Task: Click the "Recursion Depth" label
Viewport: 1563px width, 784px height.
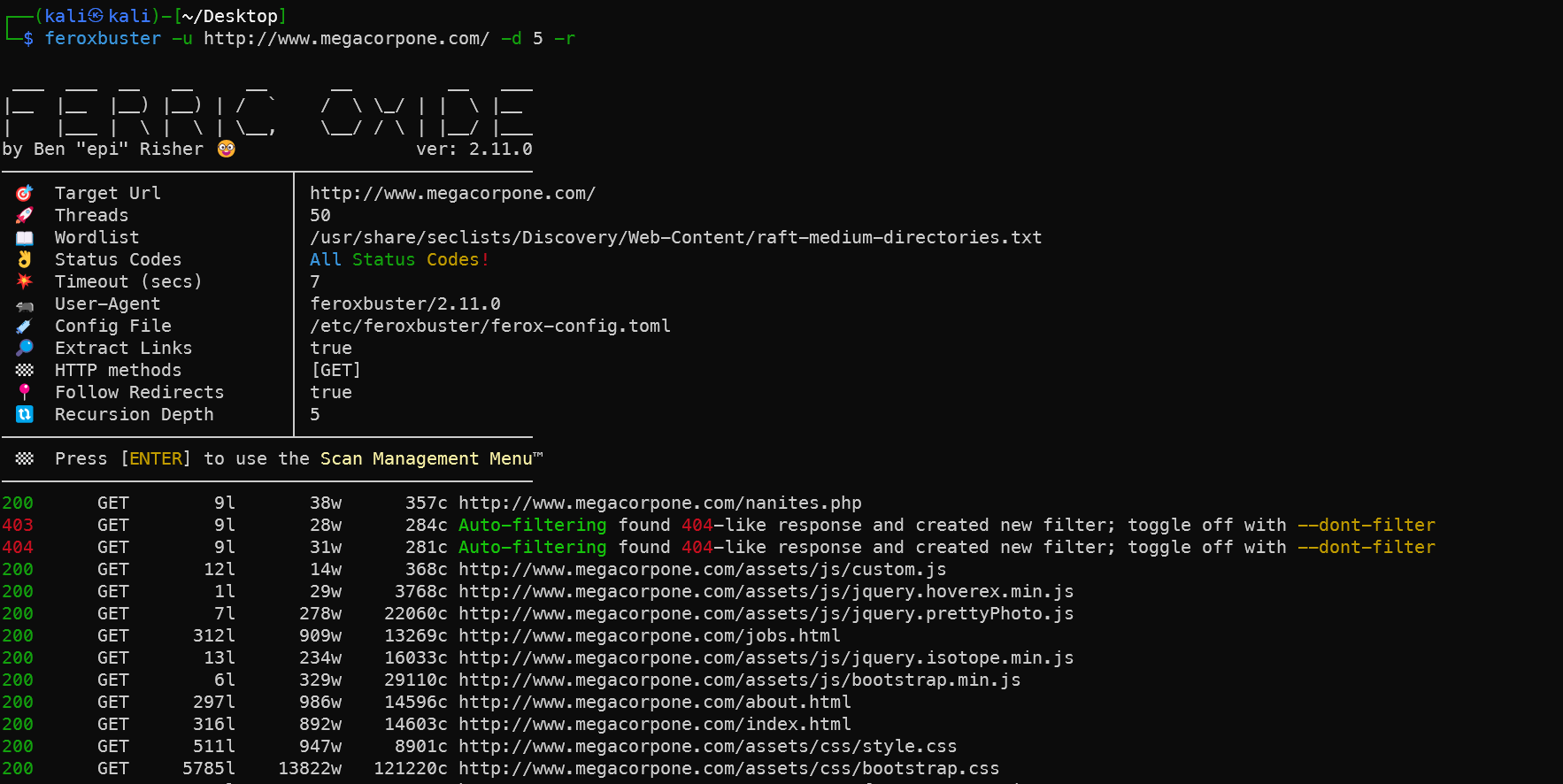Action: coord(135,414)
